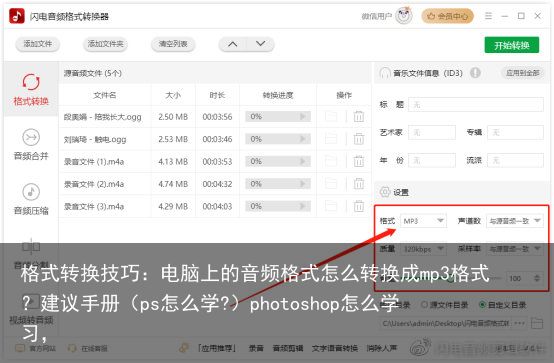
Task: Open the 消除人声 recommended app link
Action: 382,349
